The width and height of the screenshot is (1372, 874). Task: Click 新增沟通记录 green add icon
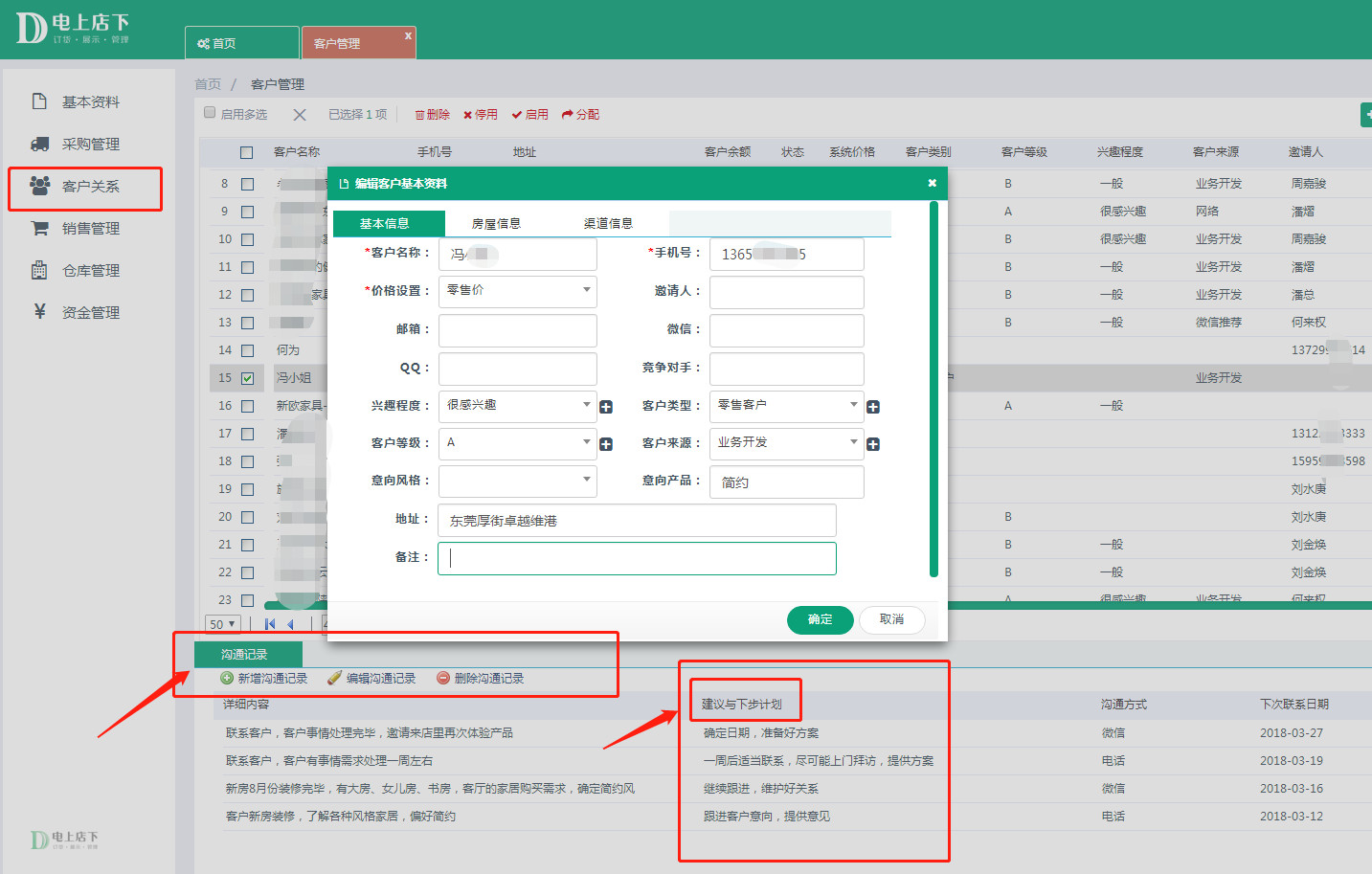227,678
